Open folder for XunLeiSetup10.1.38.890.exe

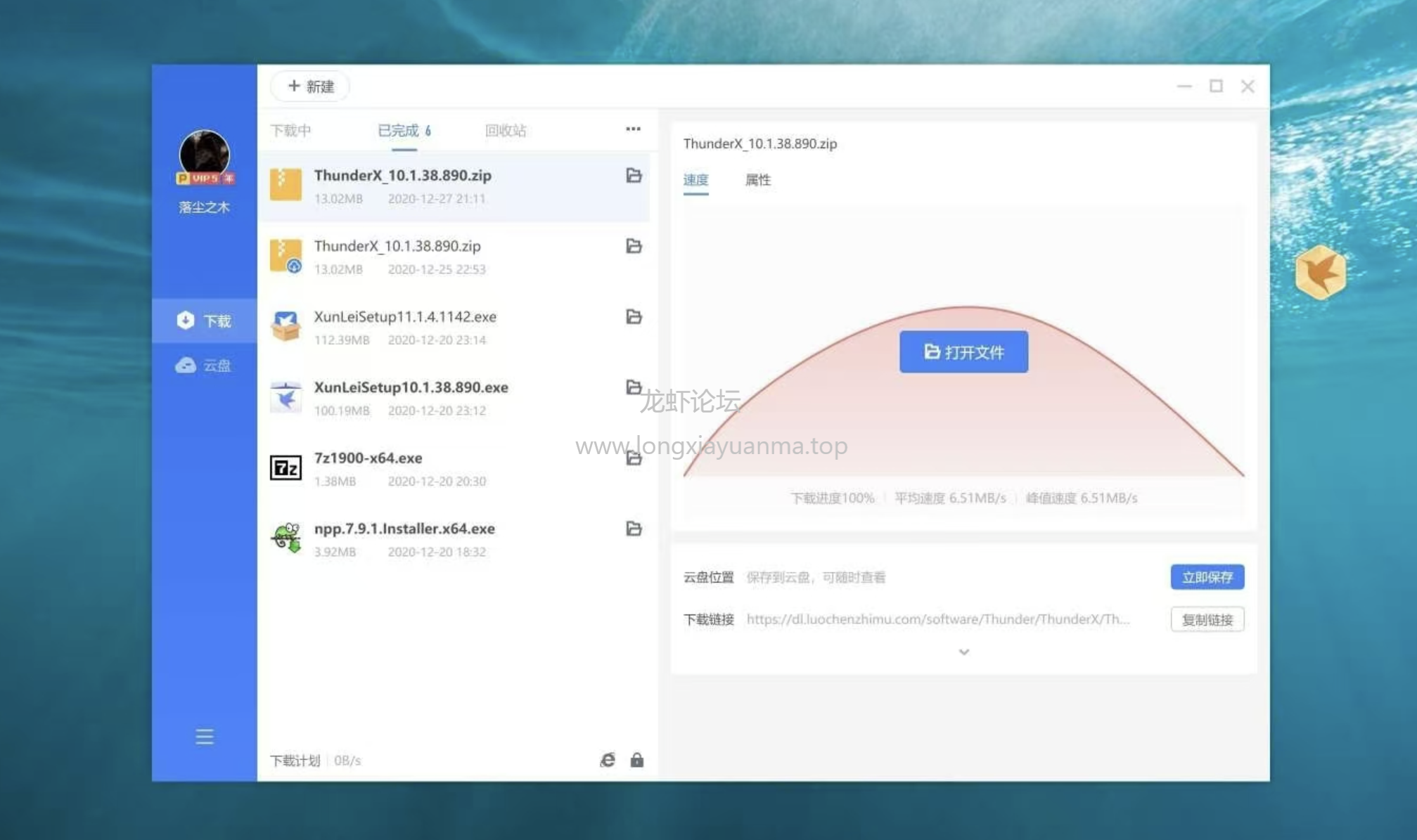[634, 387]
